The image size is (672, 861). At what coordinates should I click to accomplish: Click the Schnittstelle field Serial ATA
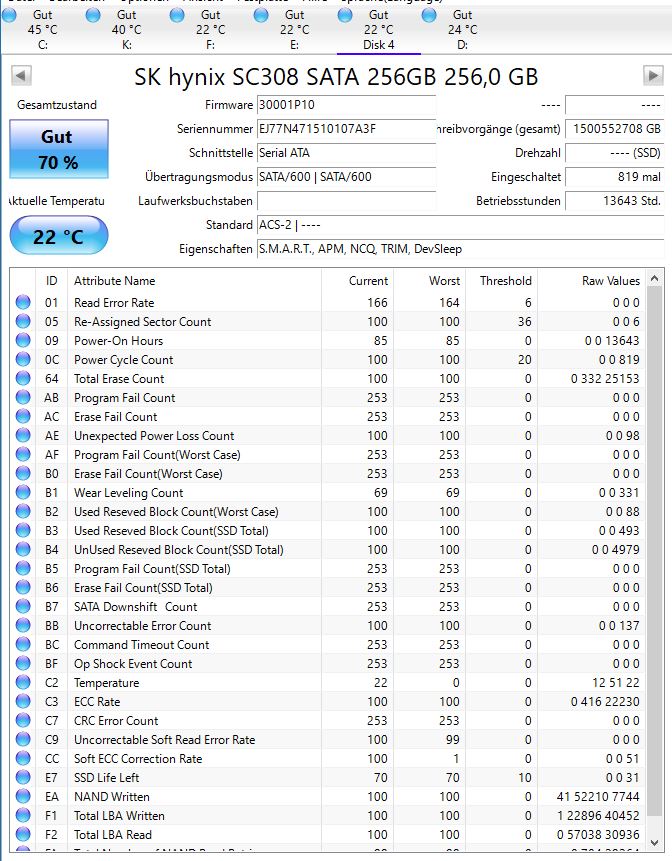click(x=346, y=153)
